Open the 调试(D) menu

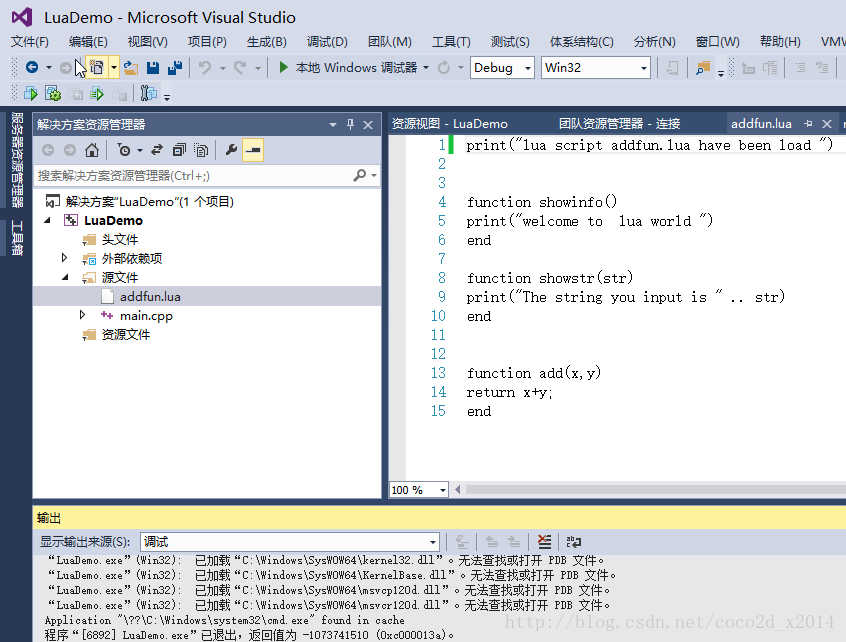(x=327, y=42)
